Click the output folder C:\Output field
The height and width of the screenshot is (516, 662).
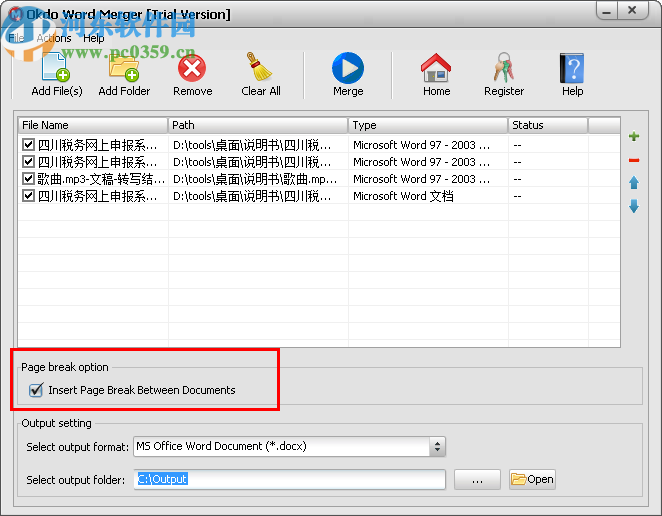click(x=290, y=480)
